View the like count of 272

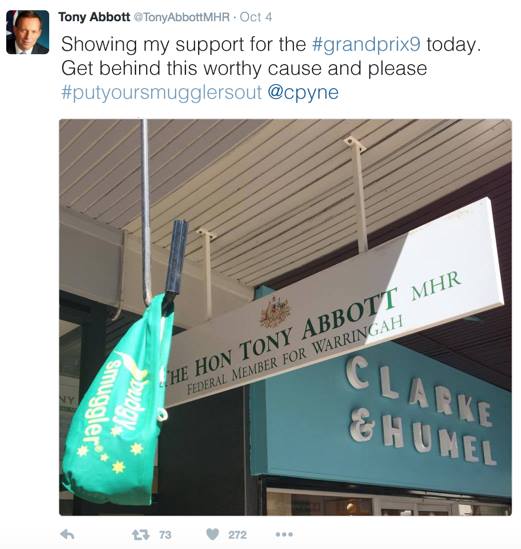pyautogui.click(x=238, y=535)
